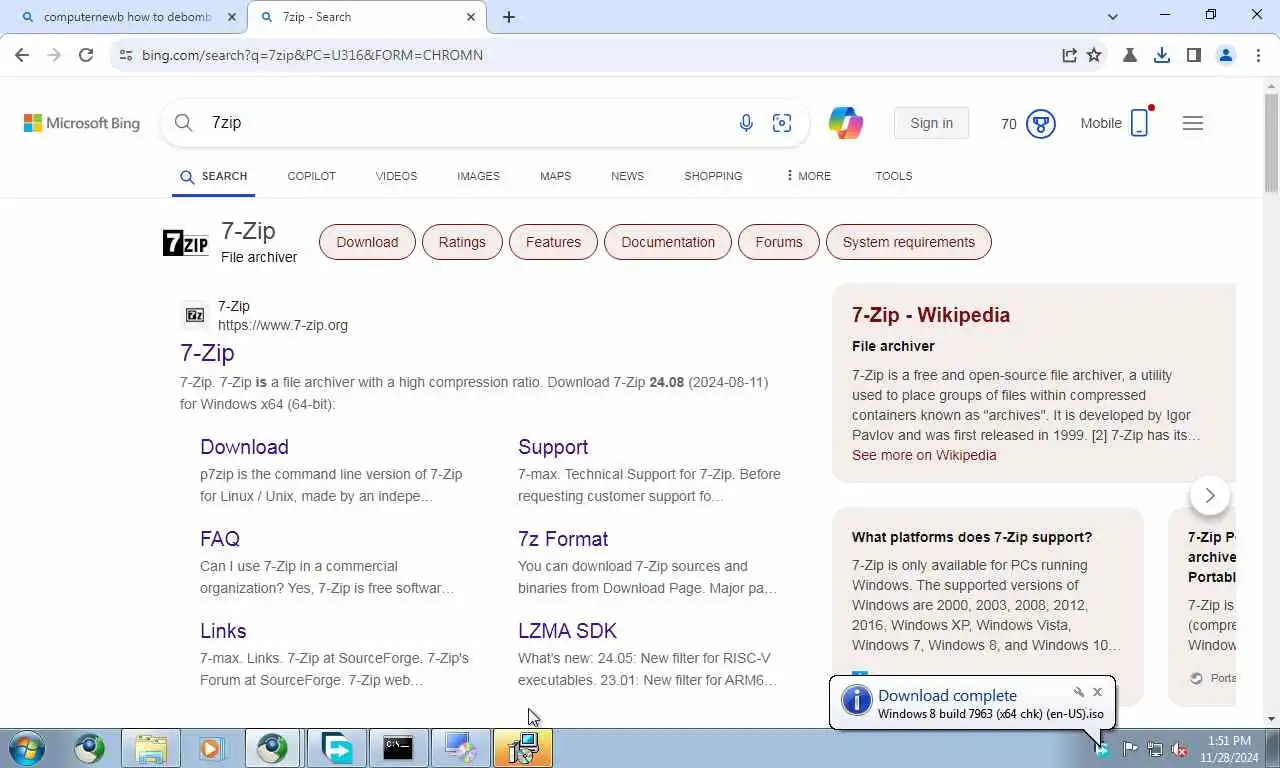Share this page from address bar
Screen dimensions: 1280x768
coord(1069,55)
